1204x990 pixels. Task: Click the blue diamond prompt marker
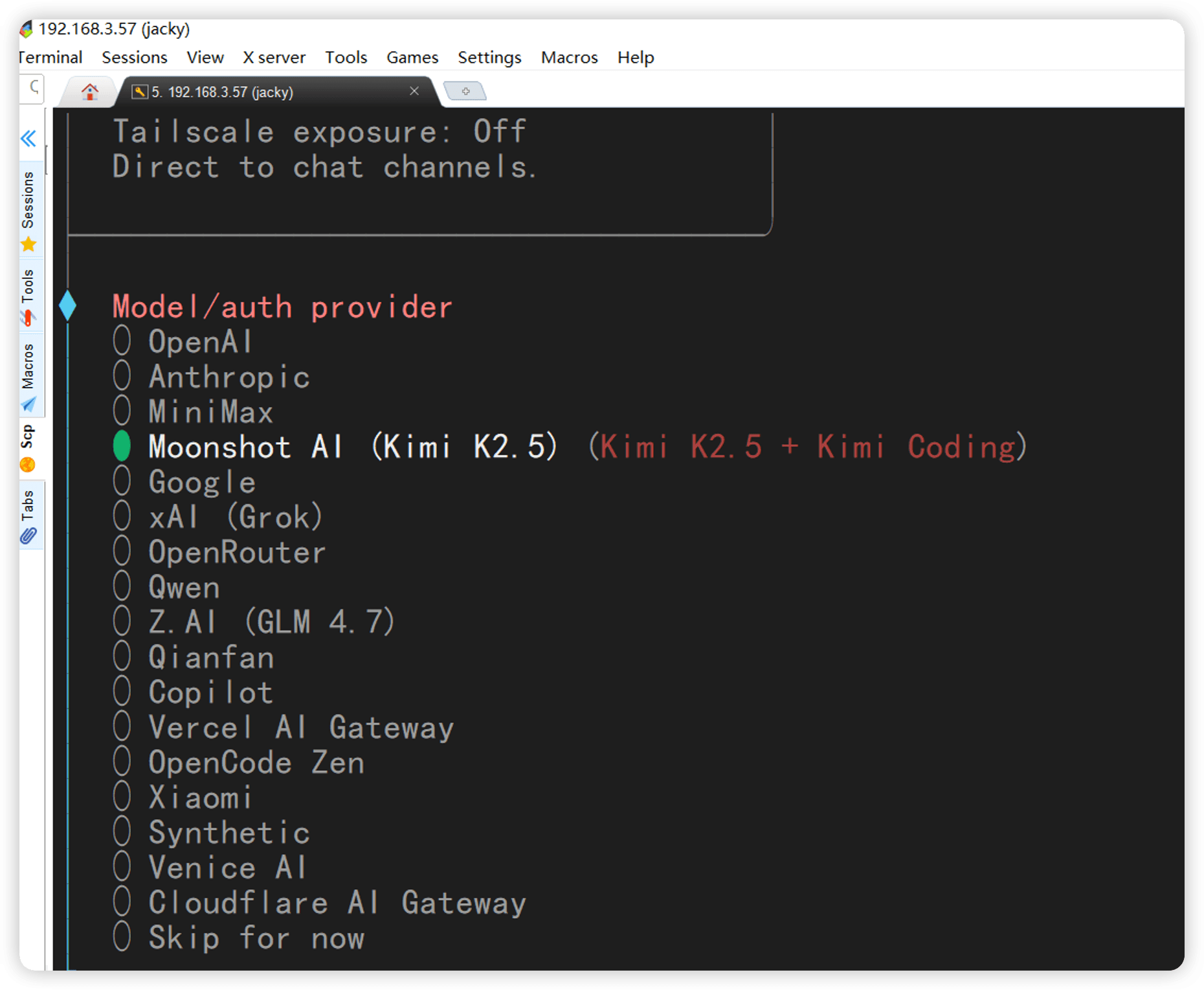click(x=67, y=306)
